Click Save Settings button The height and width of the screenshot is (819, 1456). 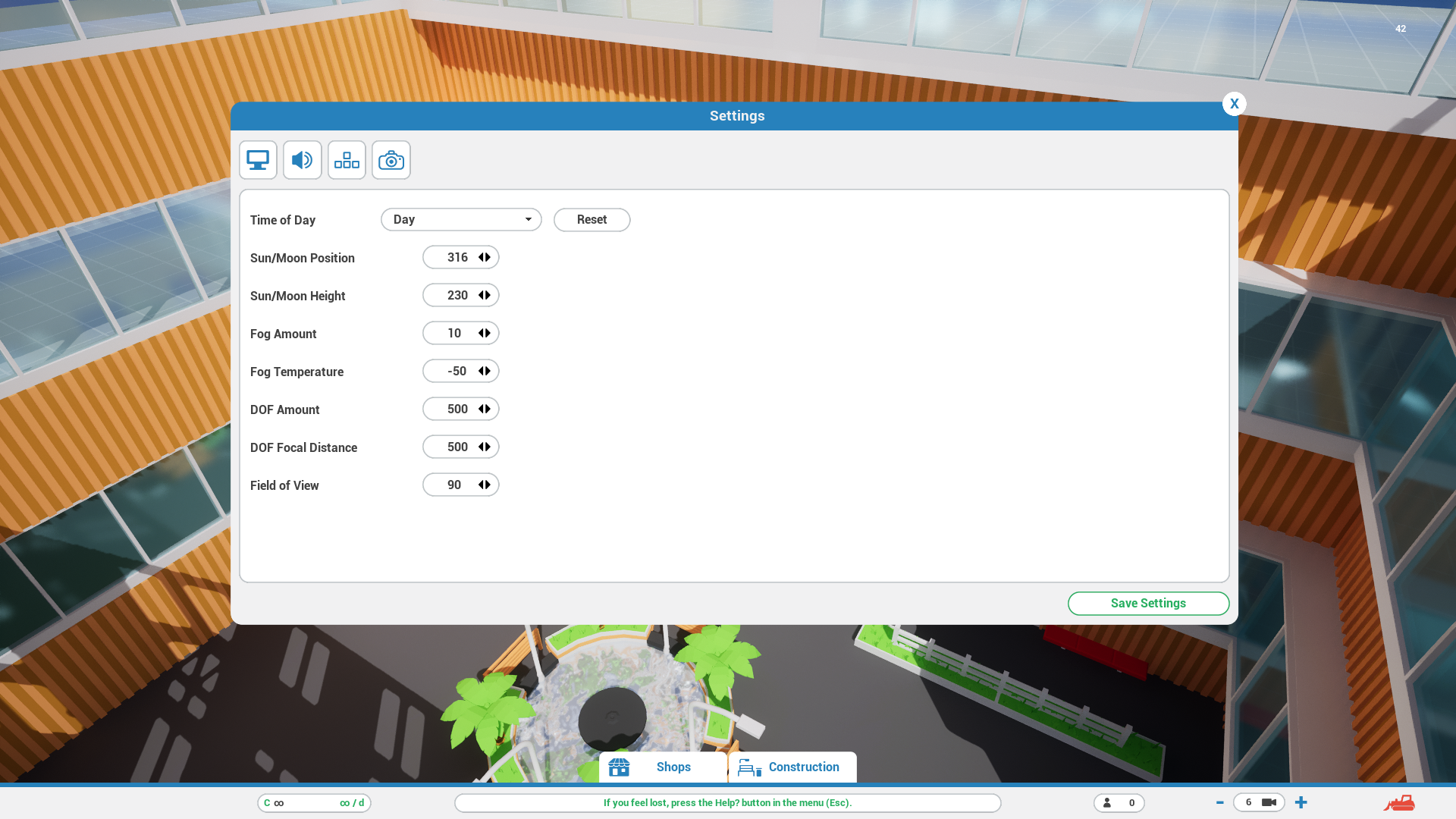tap(1148, 604)
